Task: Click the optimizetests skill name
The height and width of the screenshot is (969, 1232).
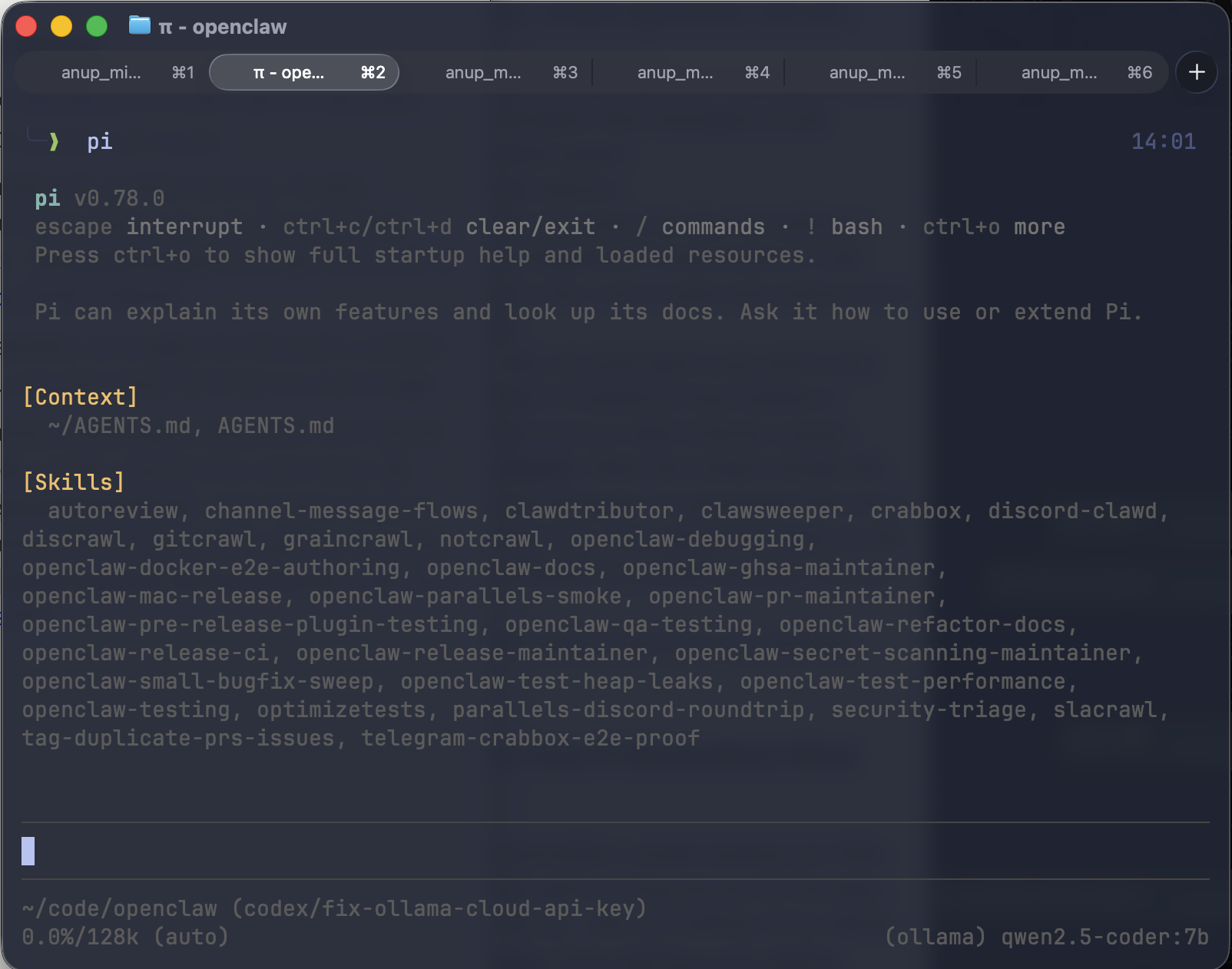Action: (x=341, y=709)
